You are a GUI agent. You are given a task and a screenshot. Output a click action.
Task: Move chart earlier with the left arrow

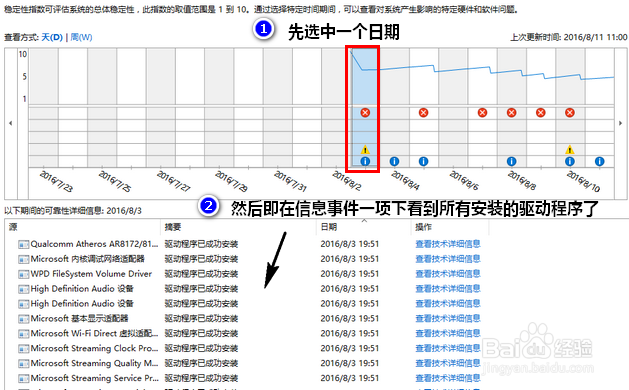10,123
